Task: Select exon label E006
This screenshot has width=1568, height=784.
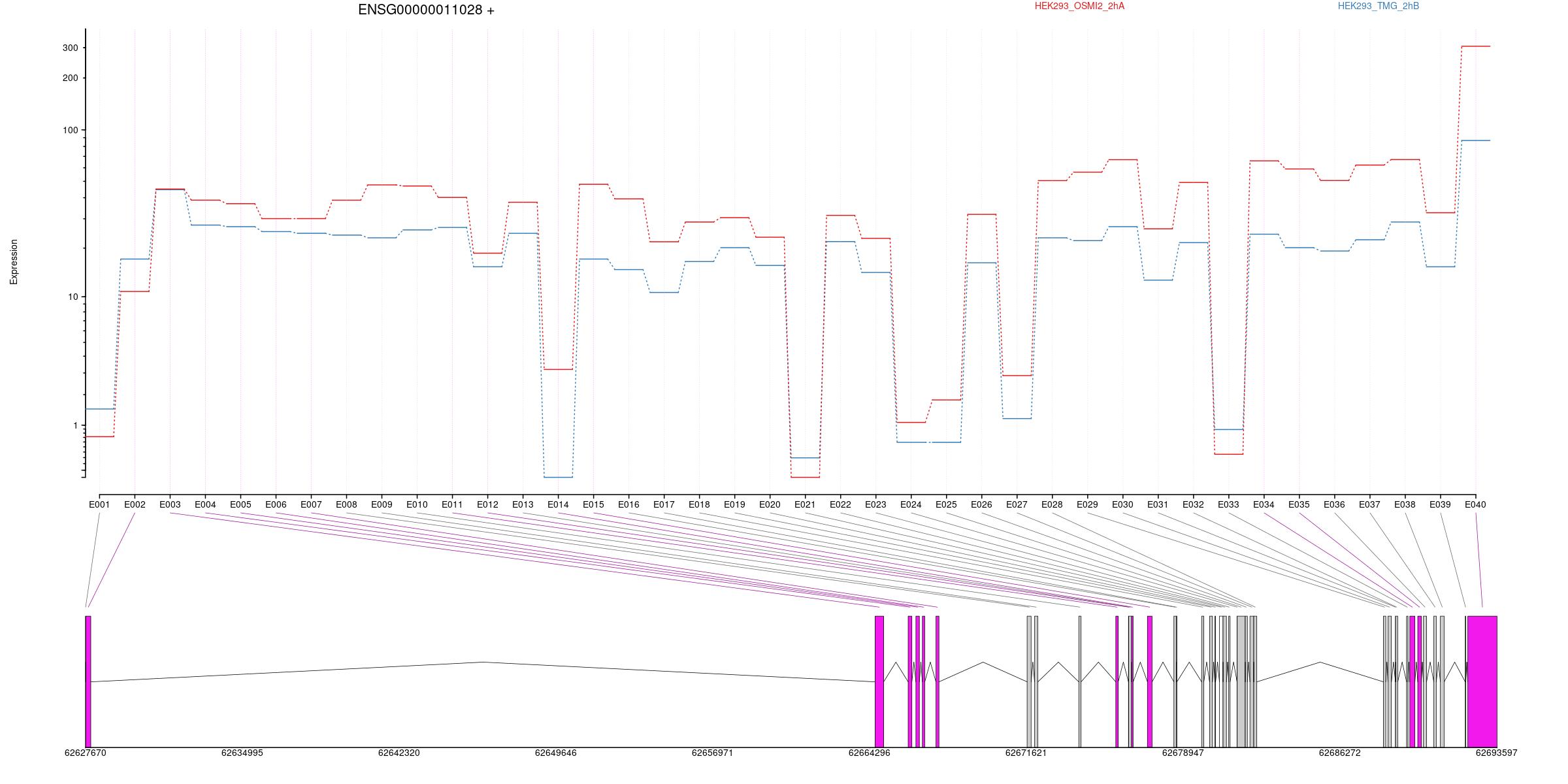Action: pyautogui.click(x=276, y=504)
